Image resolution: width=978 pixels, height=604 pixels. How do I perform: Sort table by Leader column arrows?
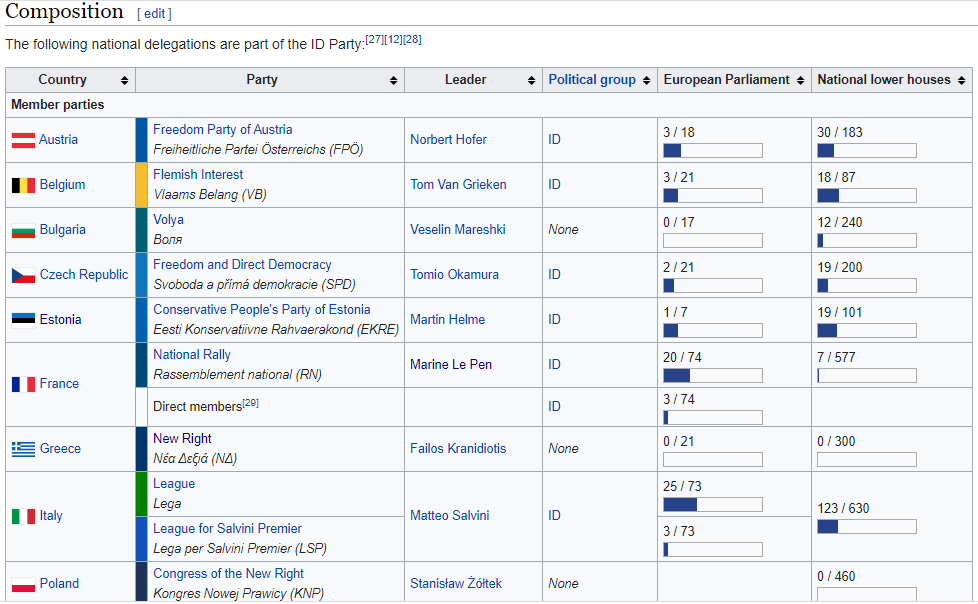[x=531, y=80]
